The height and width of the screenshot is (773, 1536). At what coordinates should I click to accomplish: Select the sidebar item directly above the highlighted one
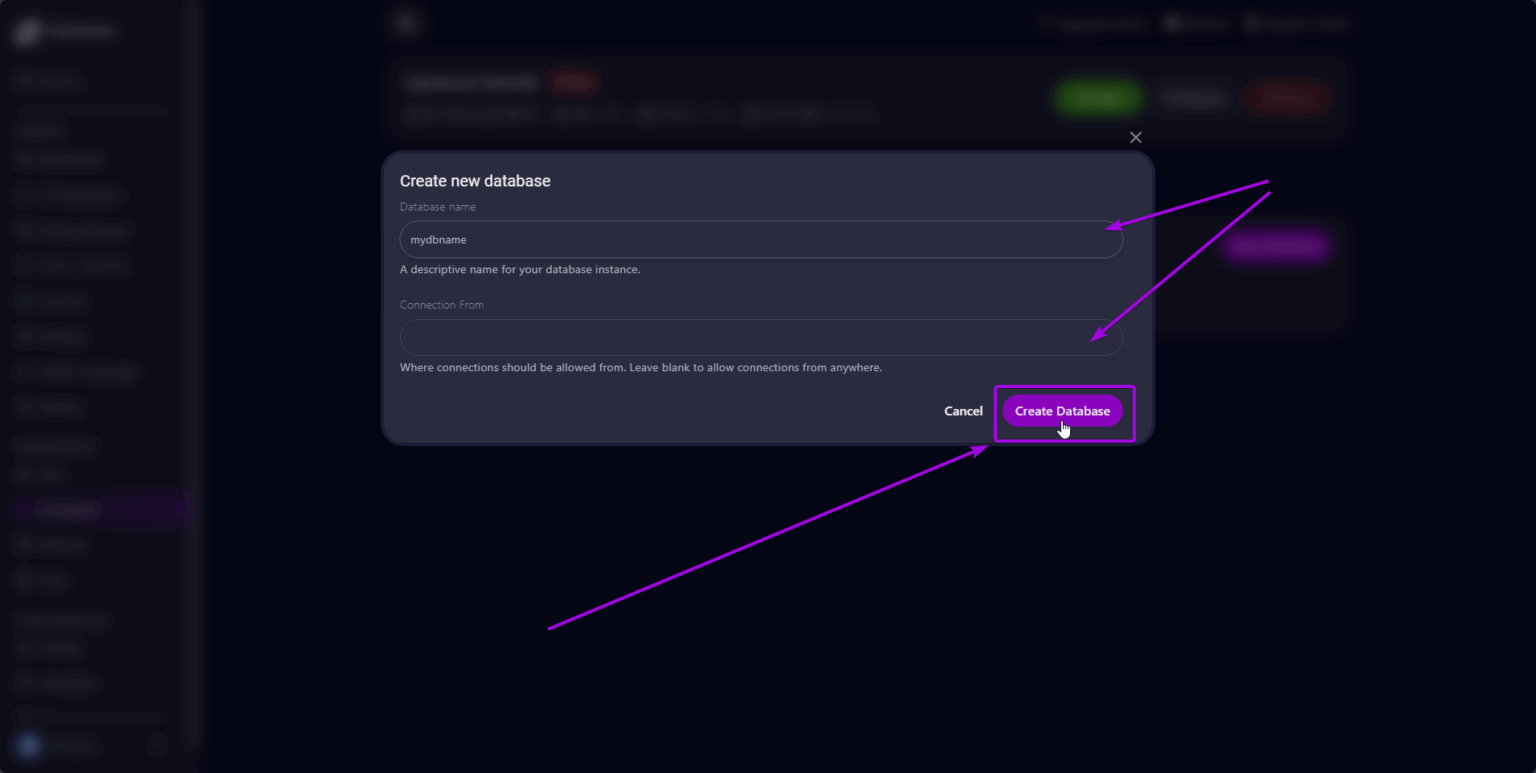pos(40,474)
